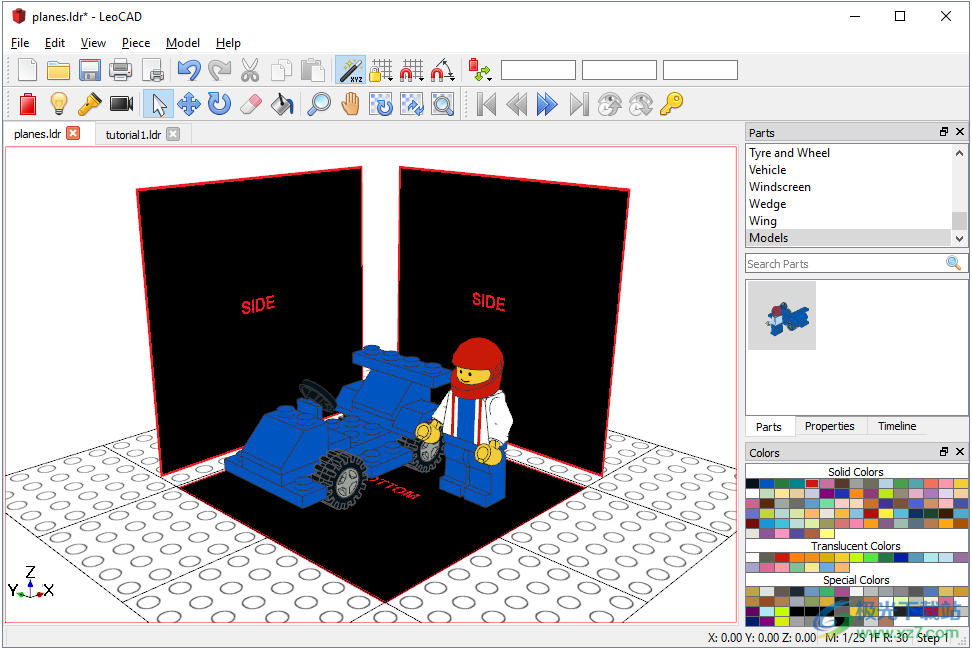Float the Parts panel with undock button
This screenshot has height=649, width=972.
[x=943, y=132]
